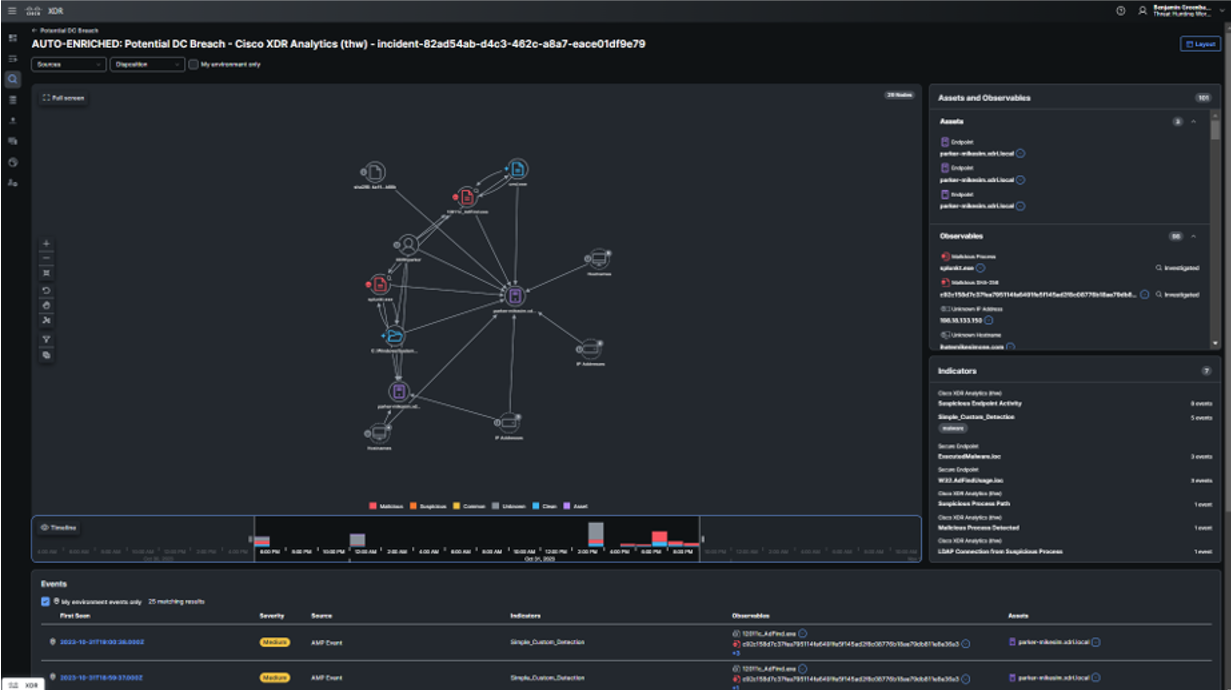The height and width of the screenshot is (690, 1232).
Task: Enter Full screen graph view
Action: 64,98
